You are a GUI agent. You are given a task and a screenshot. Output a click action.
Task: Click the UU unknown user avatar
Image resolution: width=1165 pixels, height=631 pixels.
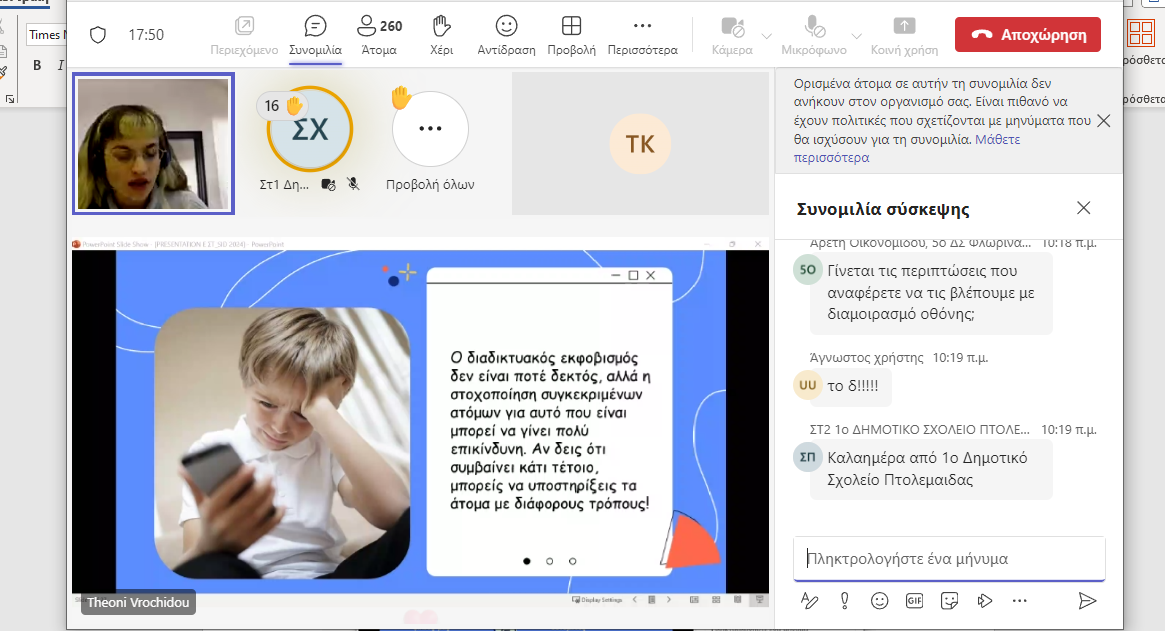808,385
